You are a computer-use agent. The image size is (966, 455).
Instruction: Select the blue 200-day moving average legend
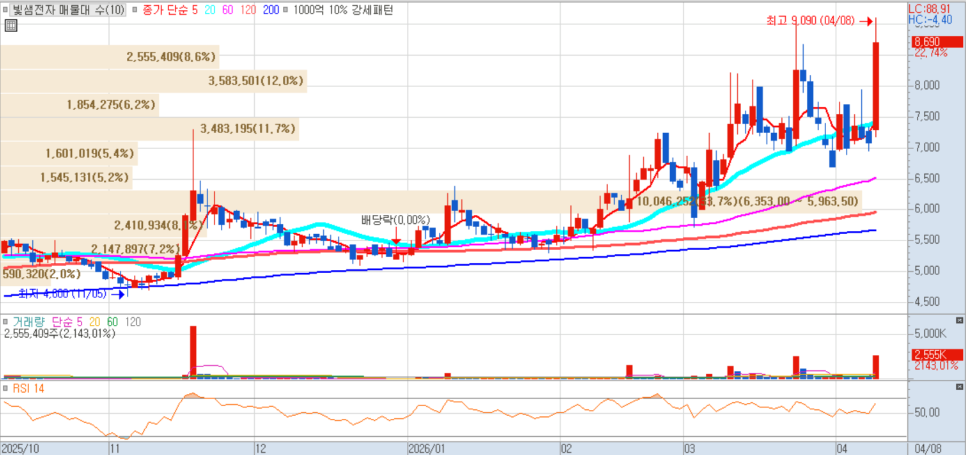point(270,10)
